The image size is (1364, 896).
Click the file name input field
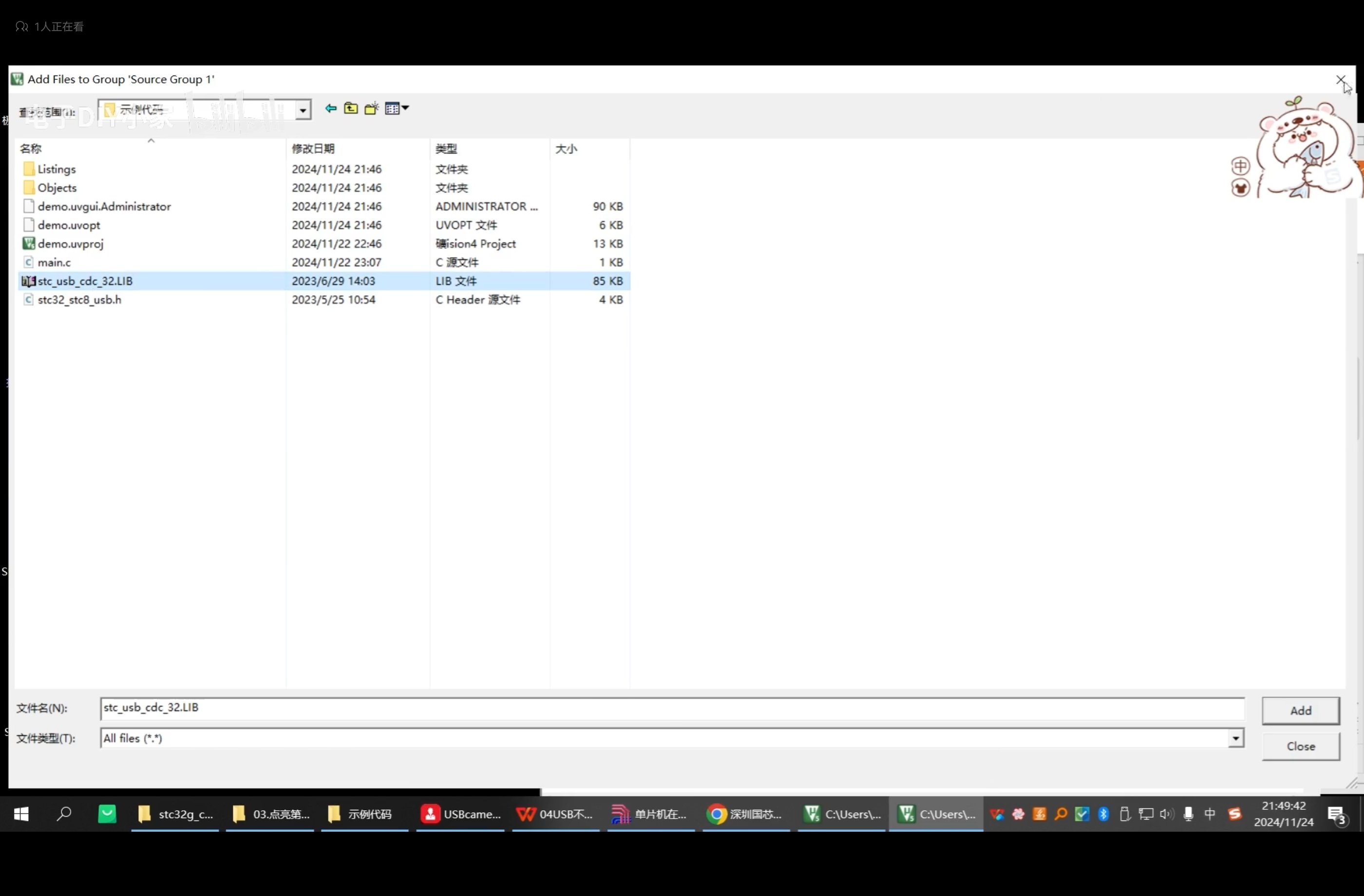pyautogui.click(x=670, y=708)
